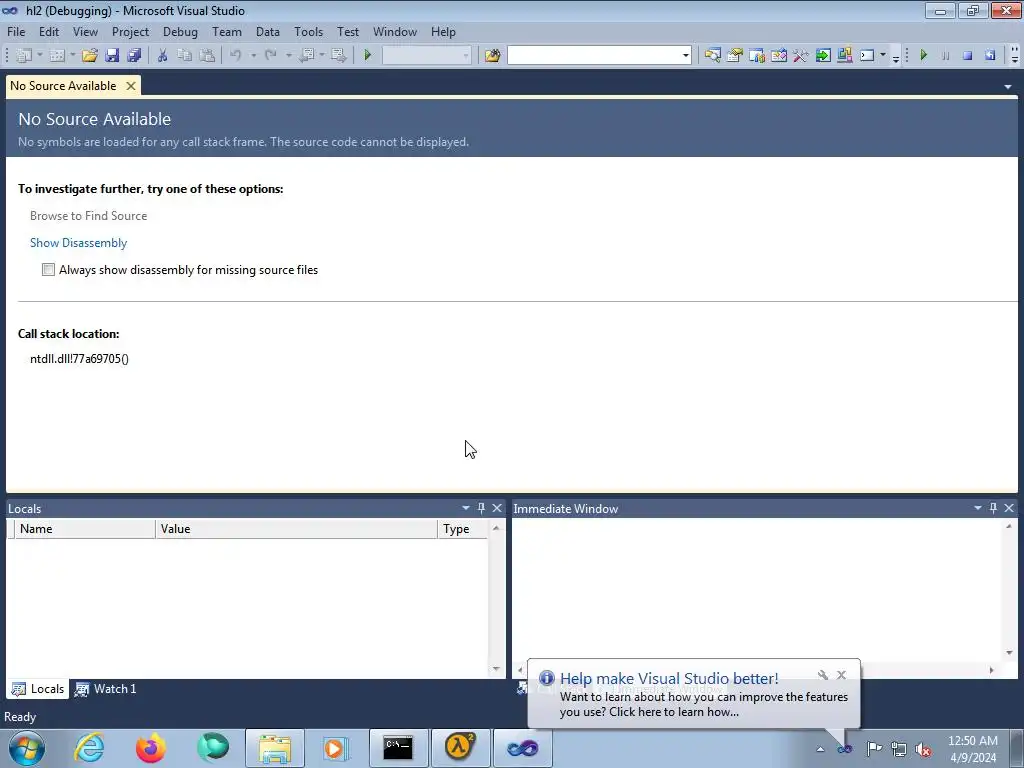Click the New Project toolbar icon
Screen dimensions: 1024x768
(x=24, y=56)
